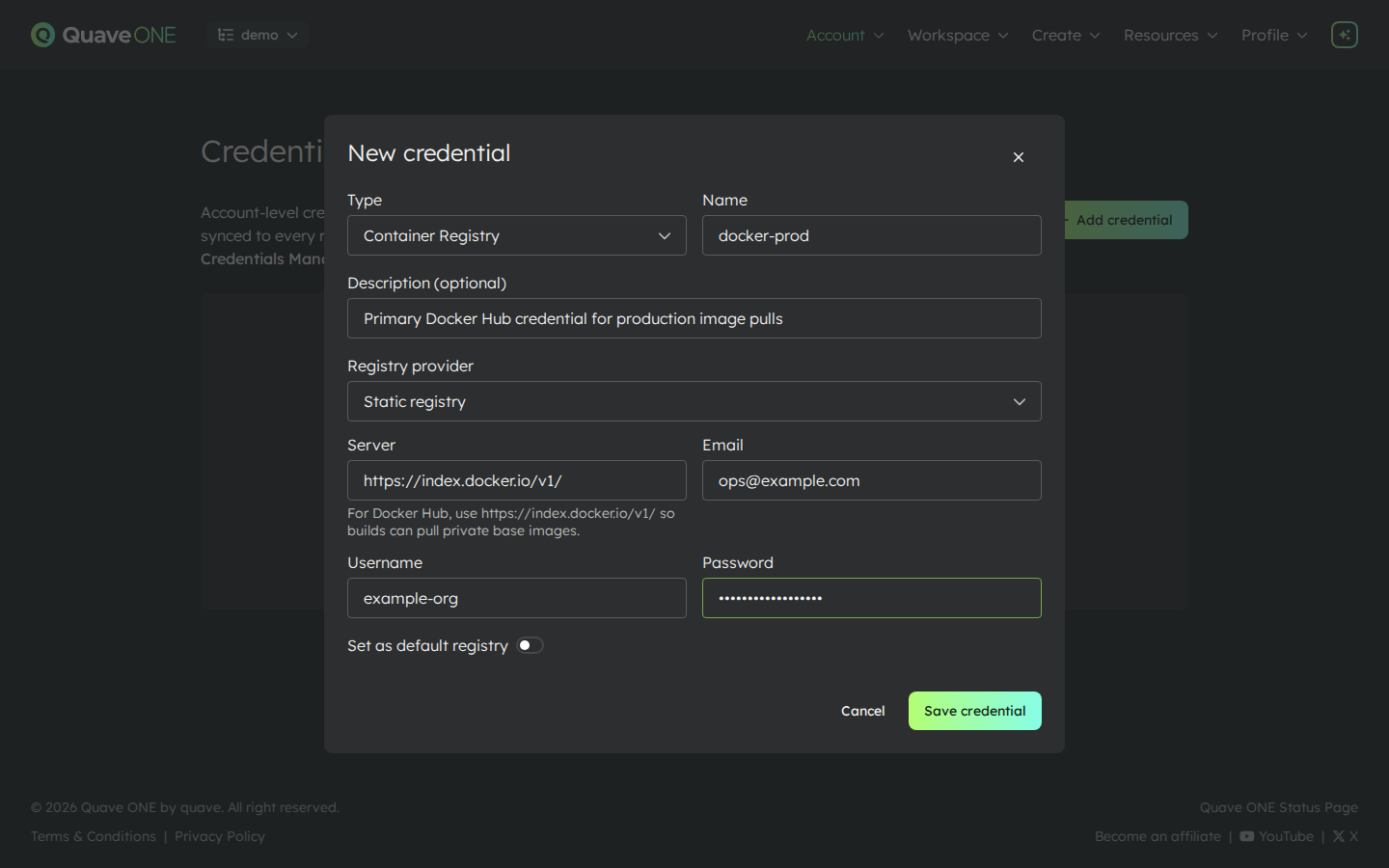Open the Resources menu

pos(1171,35)
